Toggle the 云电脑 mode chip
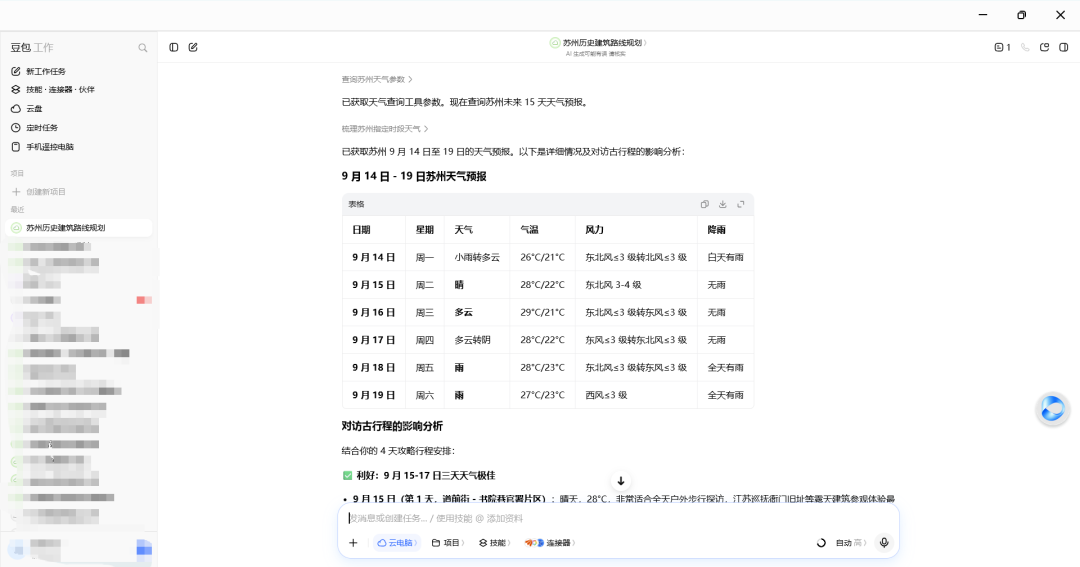The width and height of the screenshot is (1080, 567). 397,543
